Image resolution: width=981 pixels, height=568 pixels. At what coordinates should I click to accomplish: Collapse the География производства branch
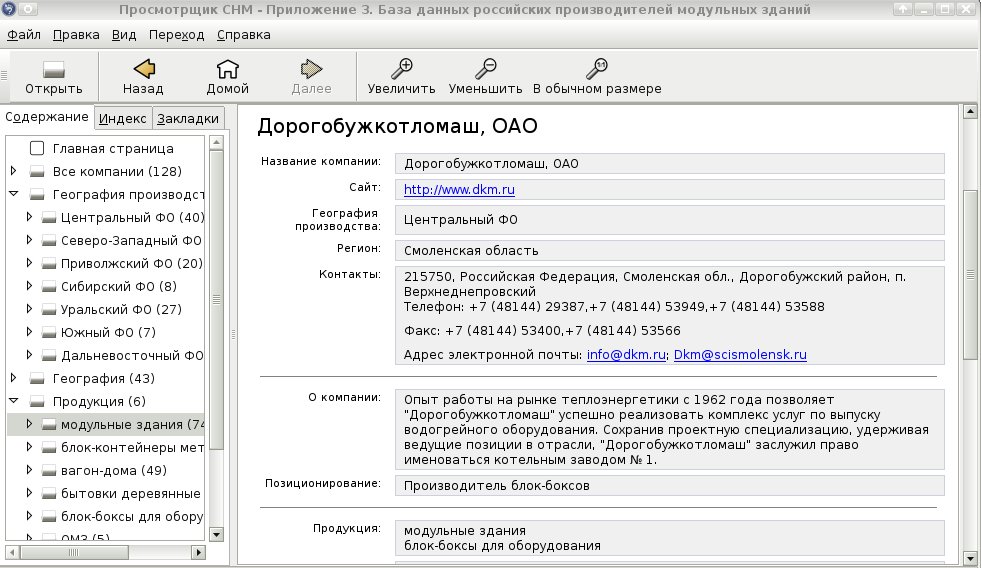(x=13, y=194)
